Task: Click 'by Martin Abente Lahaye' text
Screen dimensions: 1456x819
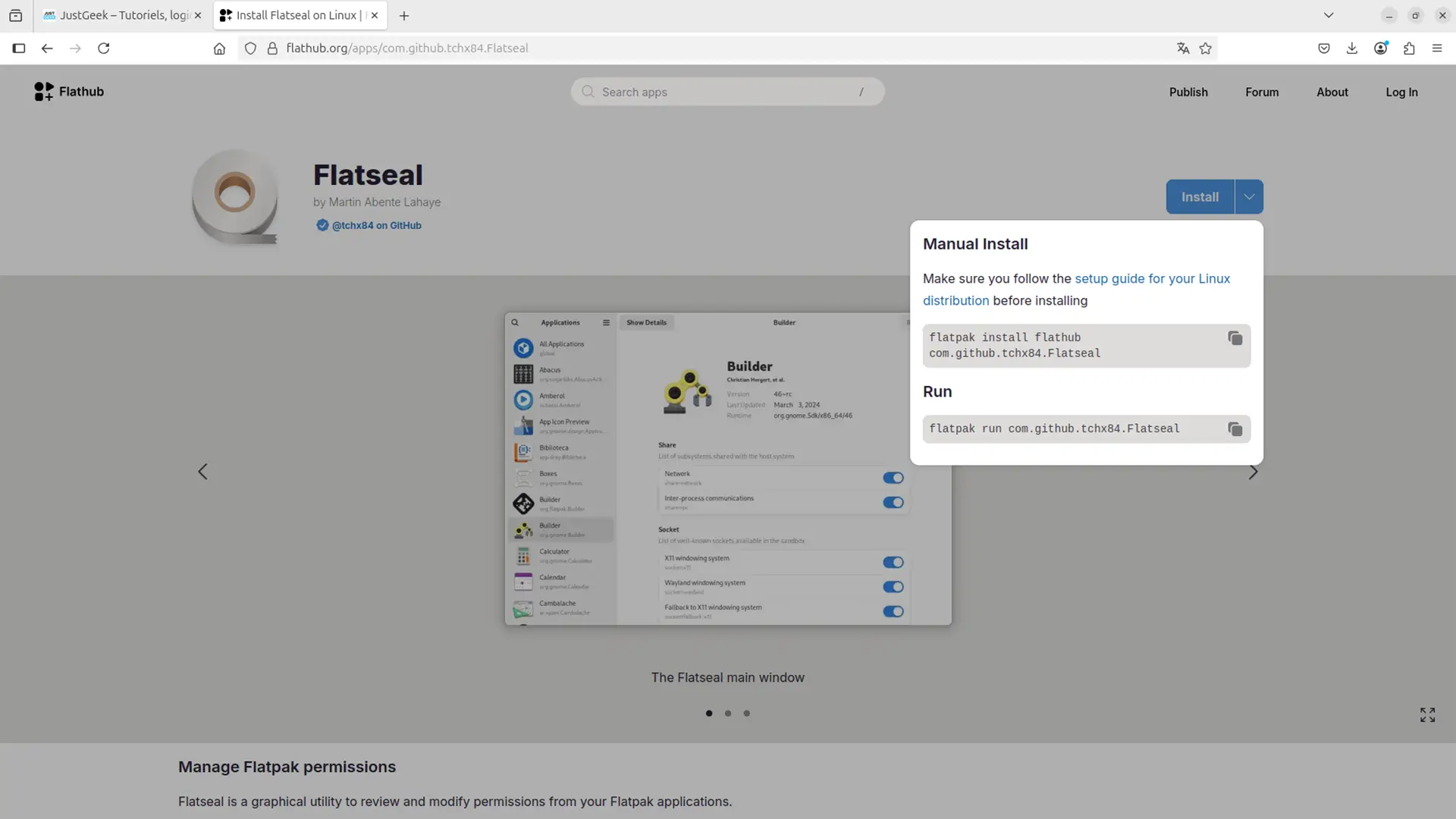Action: 377,202
